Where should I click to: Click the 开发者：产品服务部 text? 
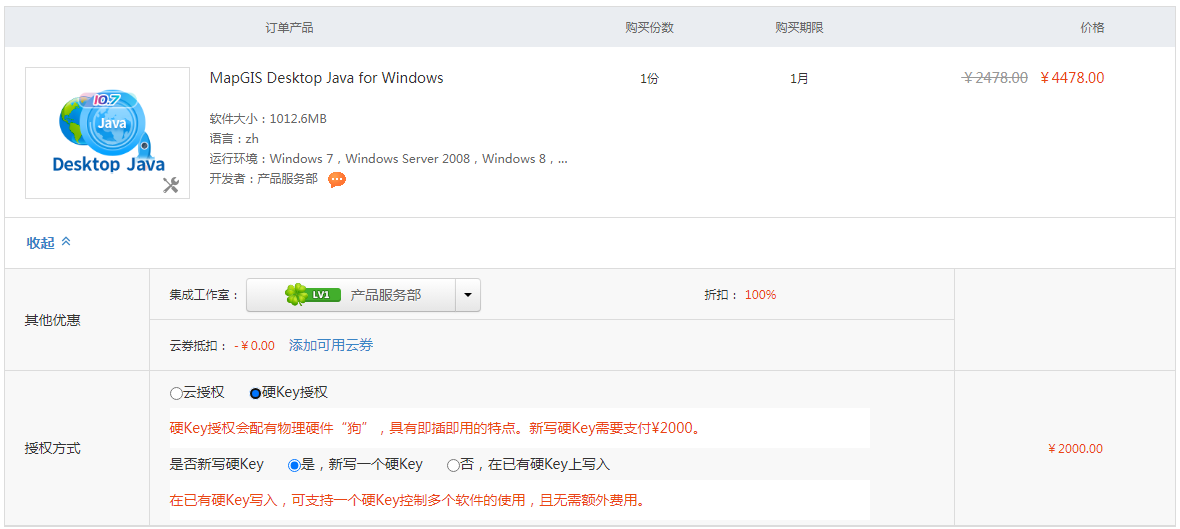263,179
